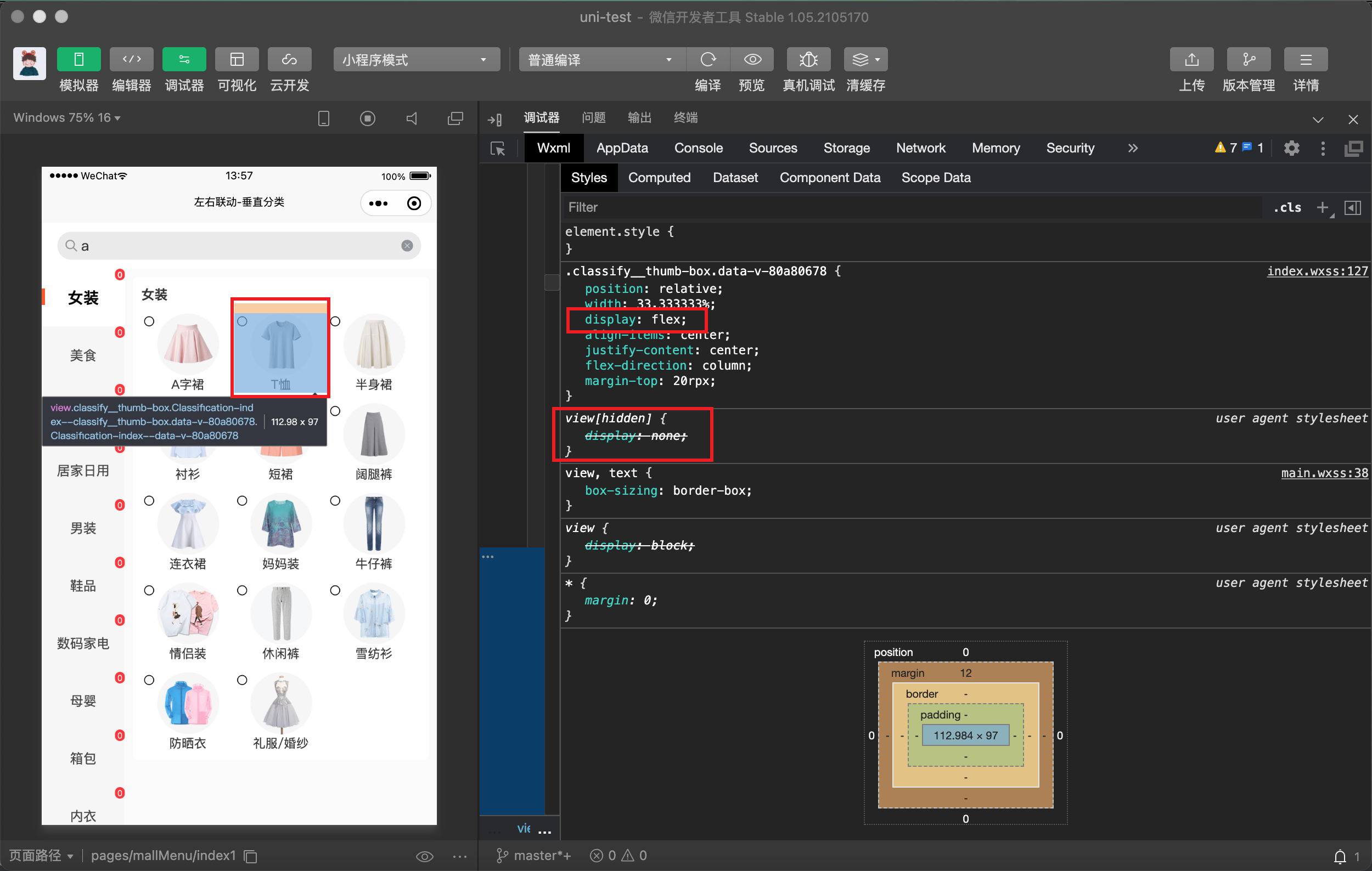
Task: Open the cloud development (云开发) icon
Action: click(289, 59)
